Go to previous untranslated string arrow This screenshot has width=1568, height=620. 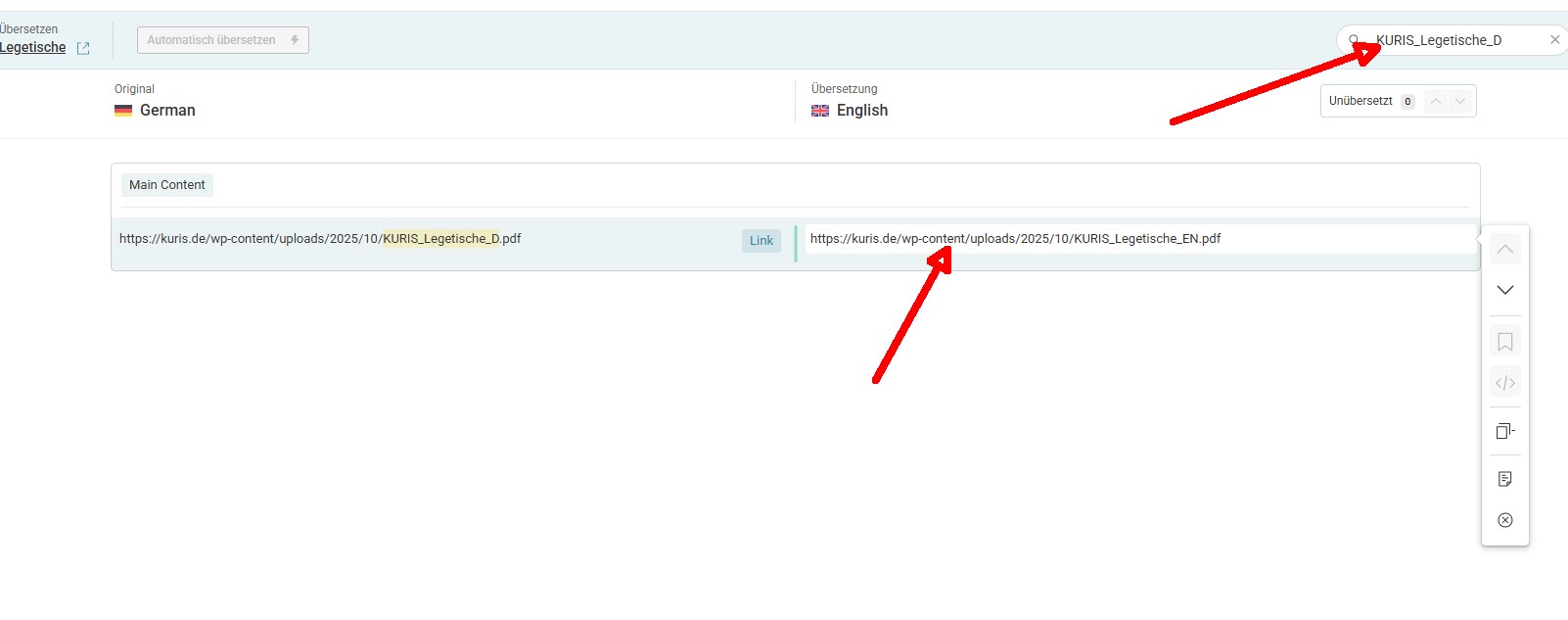click(x=1436, y=101)
